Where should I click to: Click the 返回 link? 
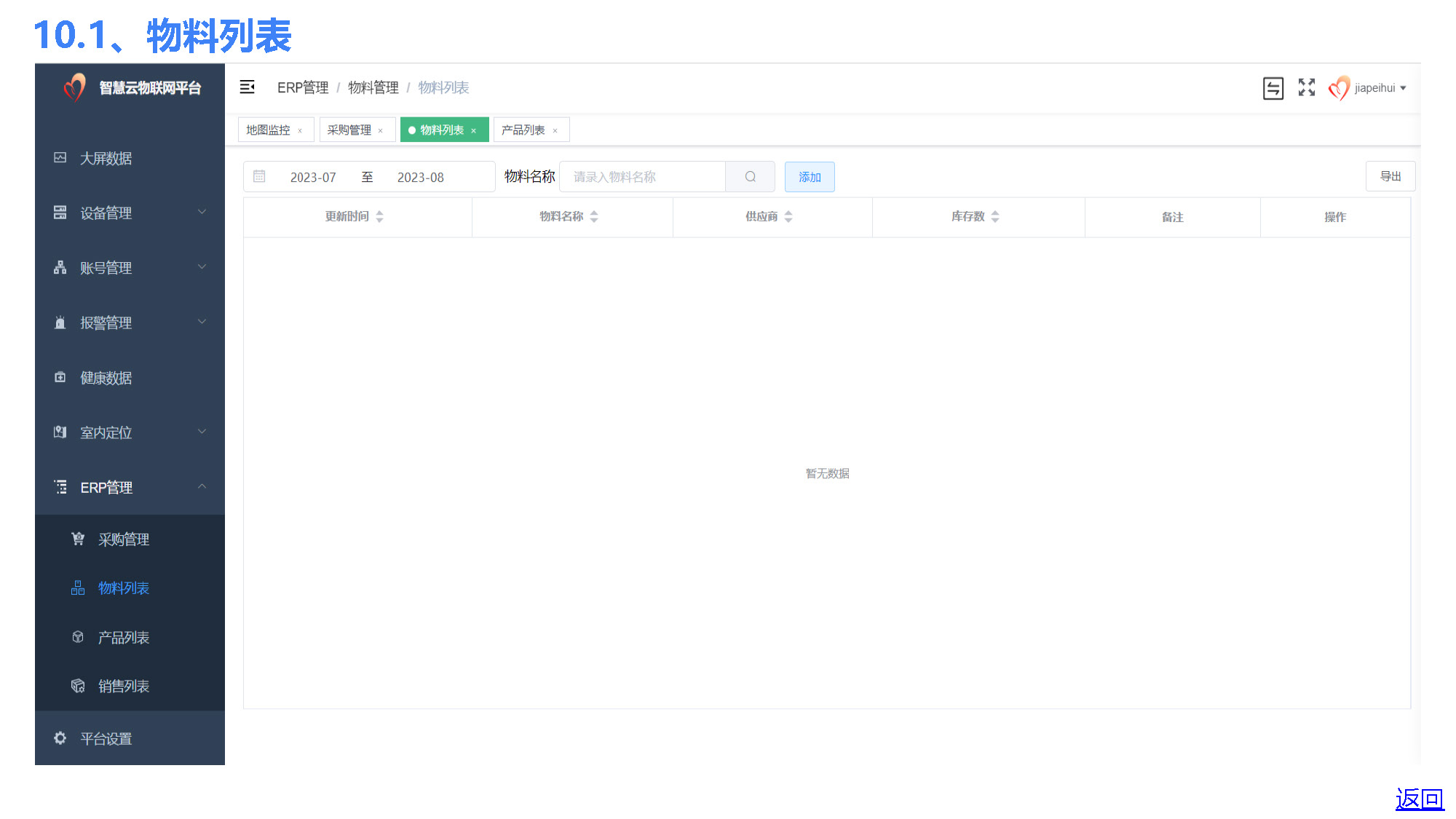point(1420,799)
